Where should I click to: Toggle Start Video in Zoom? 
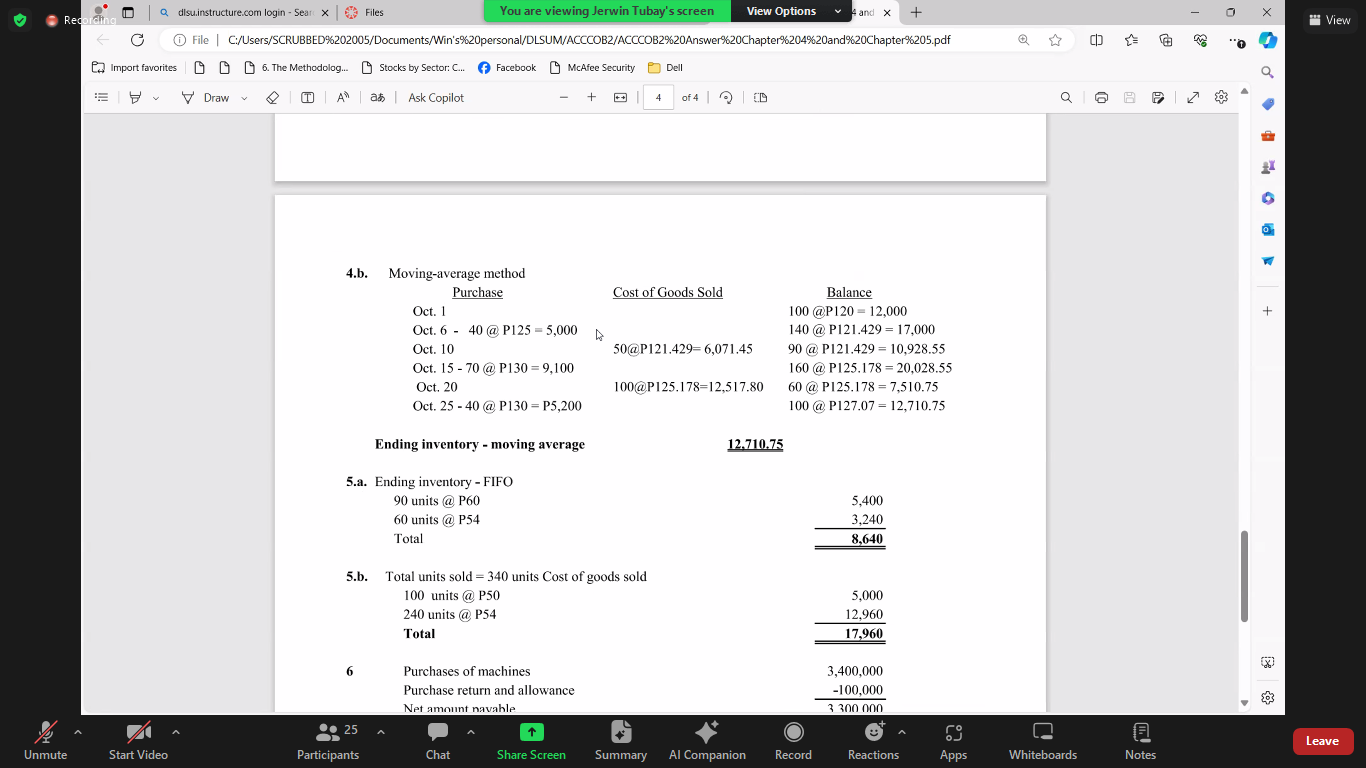[x=138, y=741]
